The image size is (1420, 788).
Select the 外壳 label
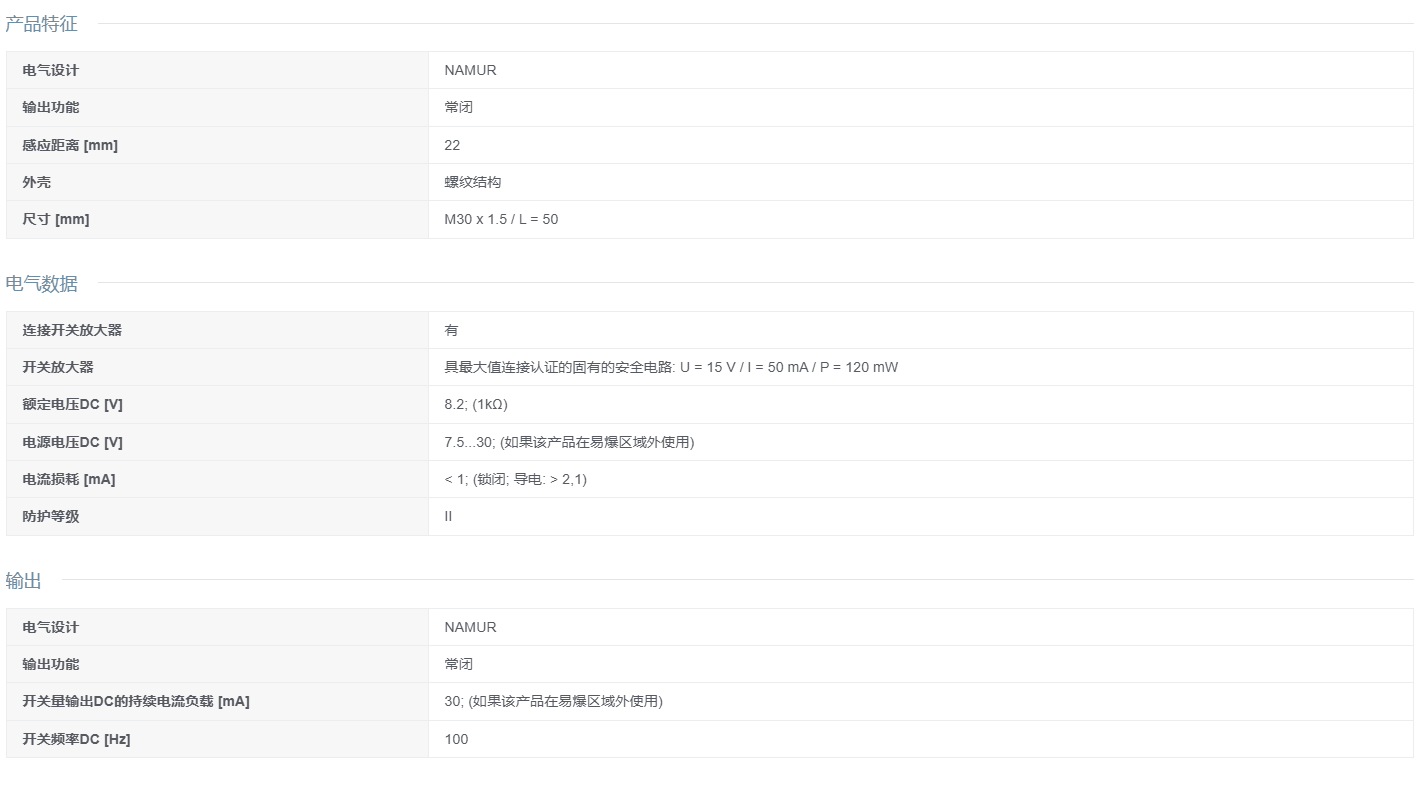pyautogui.click(x=37, y=182)
